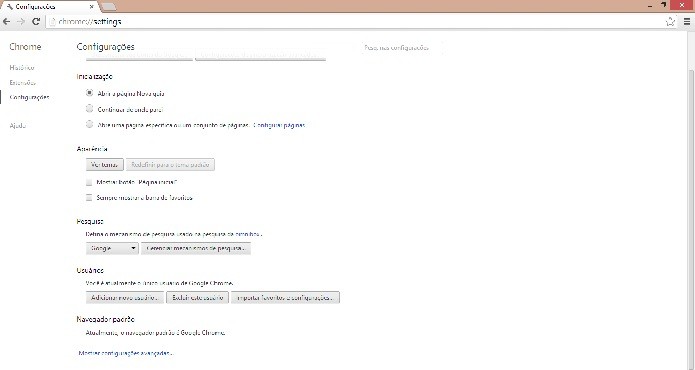Bookmark this page with the star icon

(670, 21)
